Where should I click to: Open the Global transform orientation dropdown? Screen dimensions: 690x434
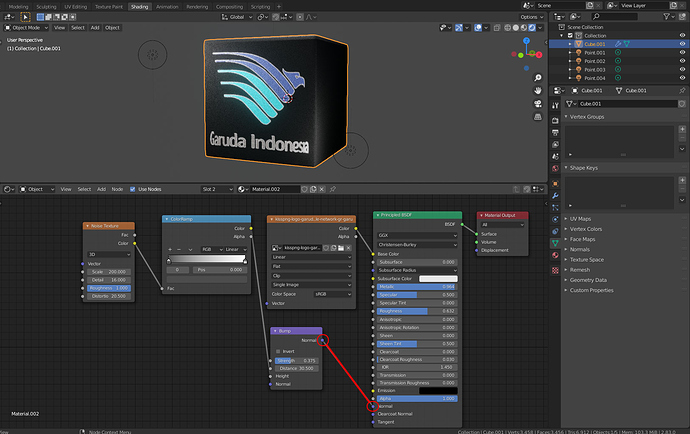click(237, 17)
